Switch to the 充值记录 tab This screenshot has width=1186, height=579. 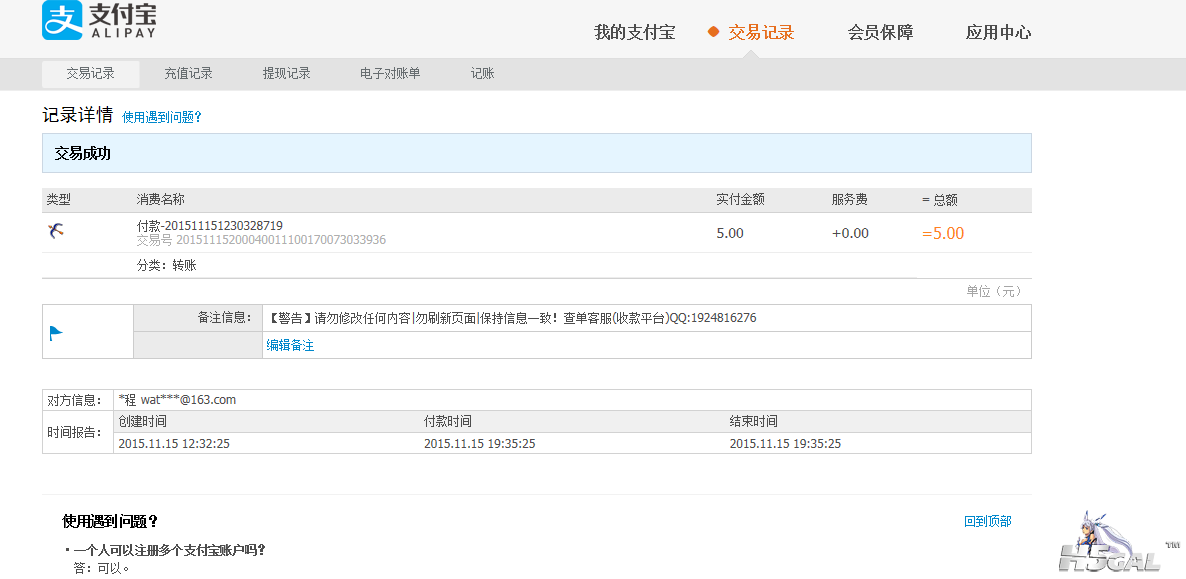[x=188, y=74]
